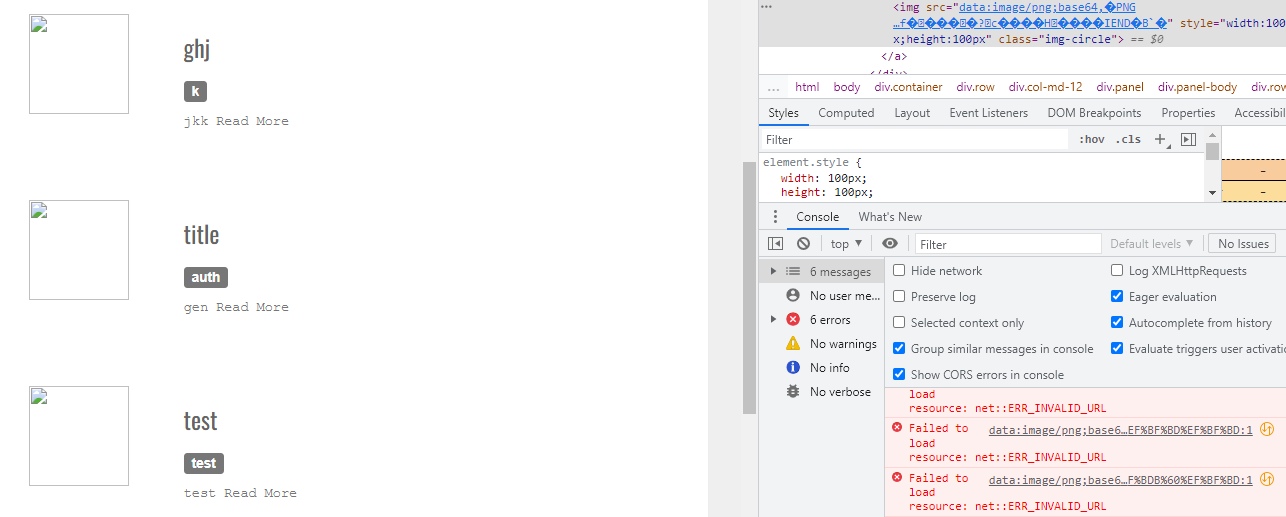Click the Console Filter input
This screenshot has width=1286, height=517.
[1008, 244]
